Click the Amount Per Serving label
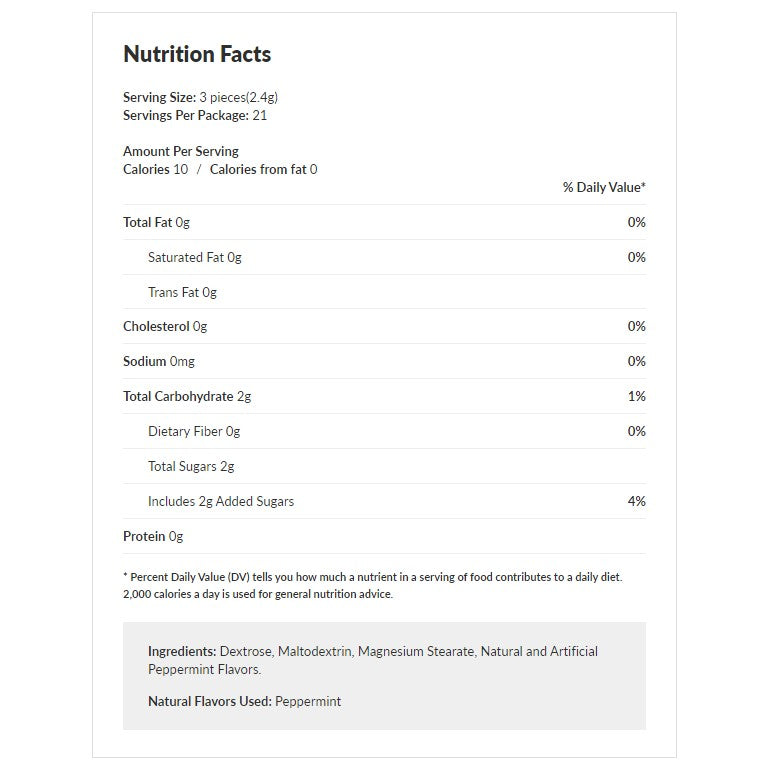Viewport: 770px width, 770px height. point(181,151)
